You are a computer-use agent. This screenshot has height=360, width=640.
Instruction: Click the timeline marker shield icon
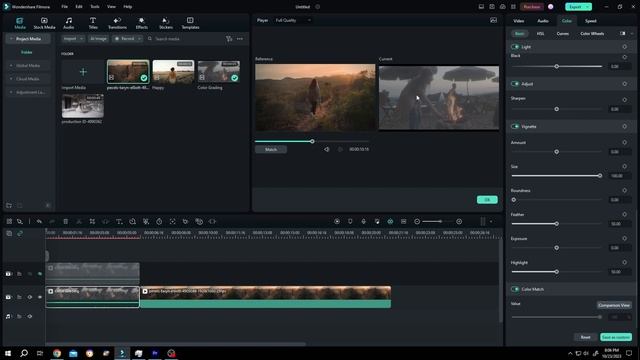(350, 221)
